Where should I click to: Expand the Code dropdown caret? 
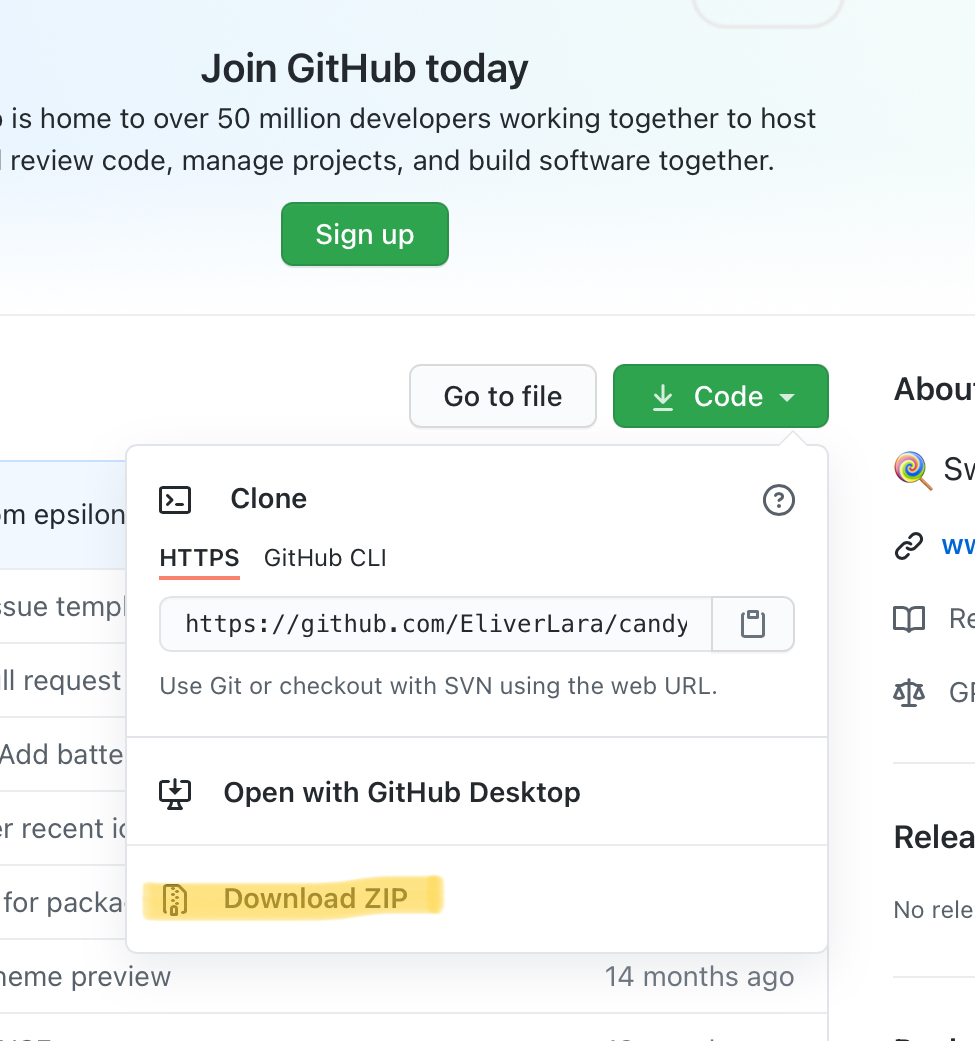point(788,397)
